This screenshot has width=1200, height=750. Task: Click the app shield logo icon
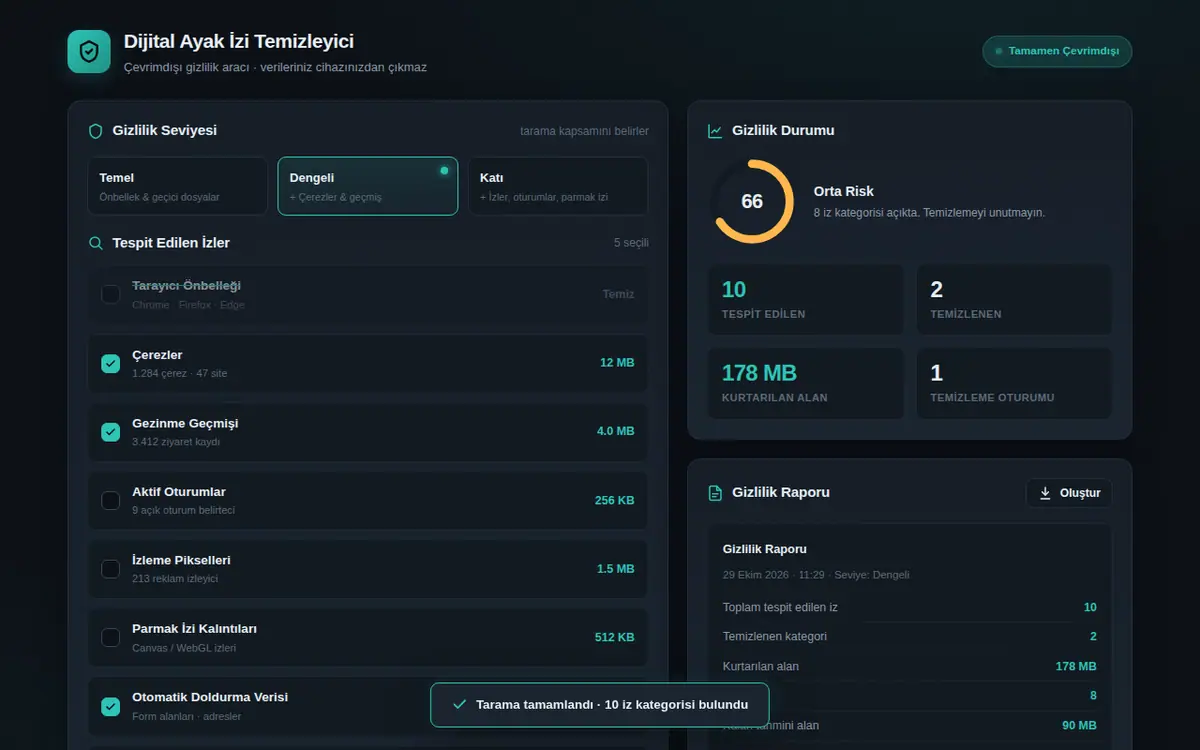click(x=89, y=51)
